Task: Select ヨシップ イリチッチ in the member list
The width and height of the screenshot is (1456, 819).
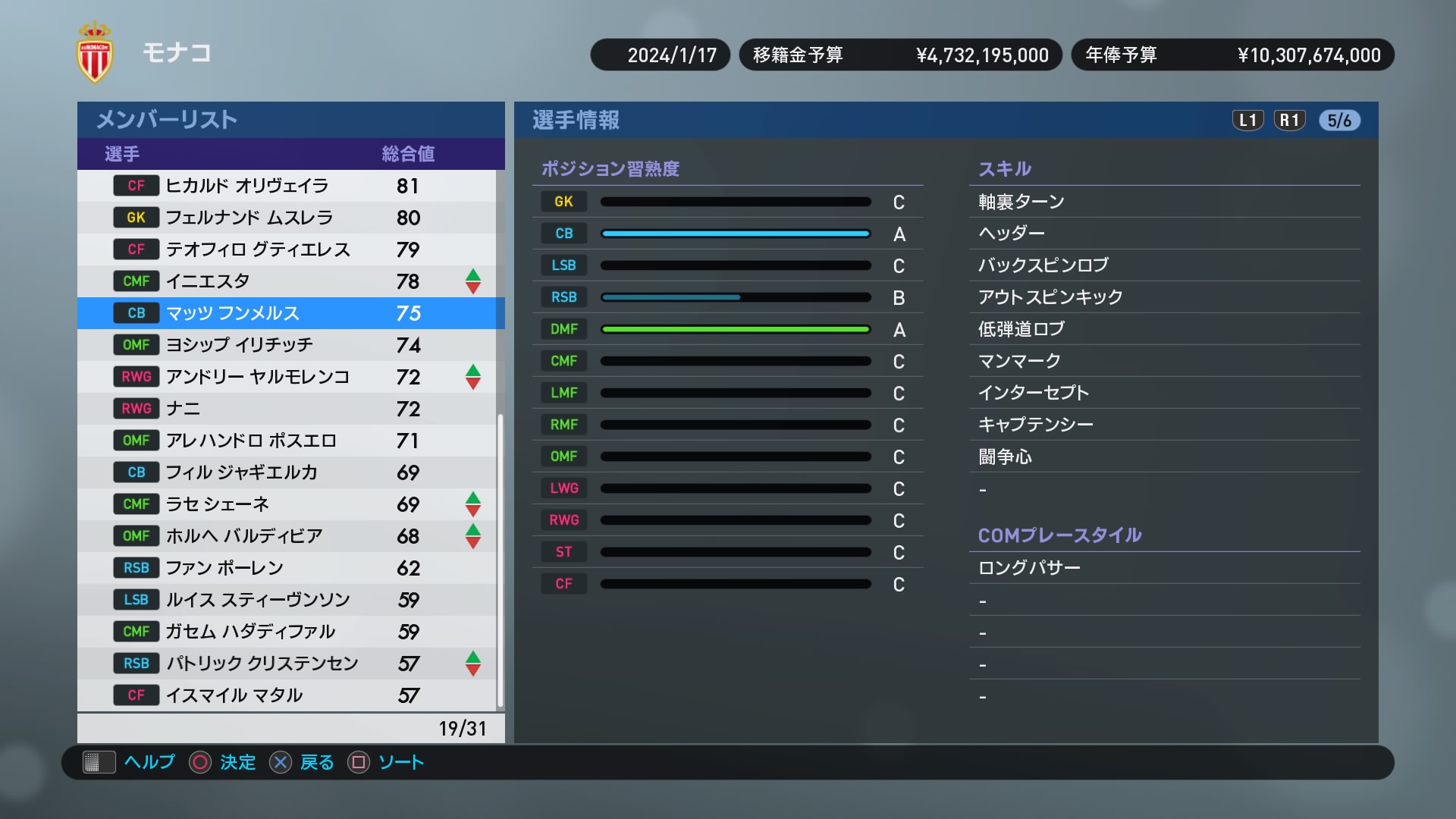Action: coord(240,345)
